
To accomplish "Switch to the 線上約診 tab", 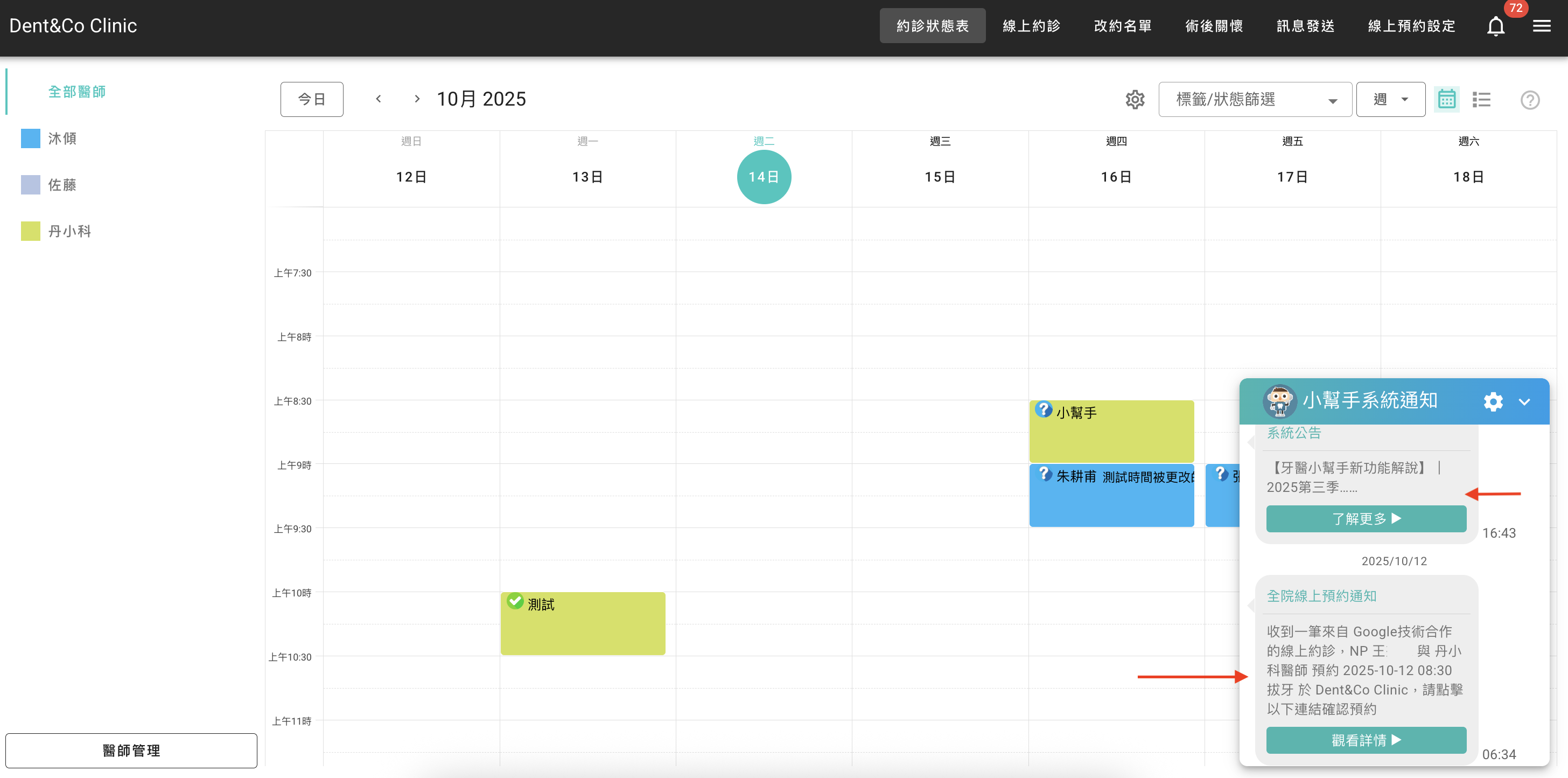I will pos(1031,25).
